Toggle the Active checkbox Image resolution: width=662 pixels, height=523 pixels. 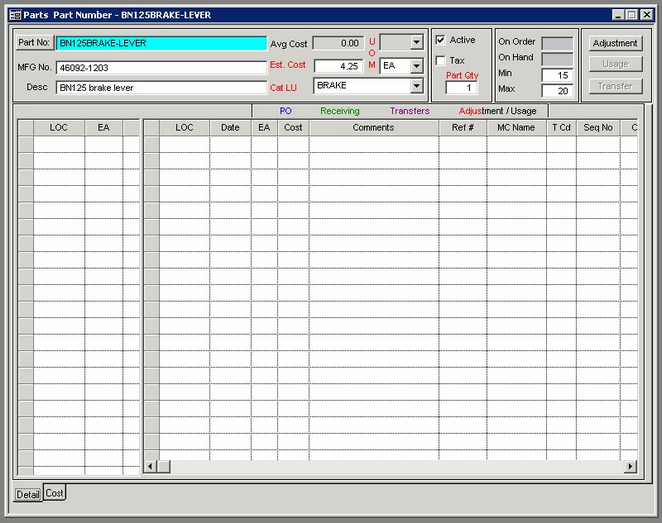[x=441, y=40]
